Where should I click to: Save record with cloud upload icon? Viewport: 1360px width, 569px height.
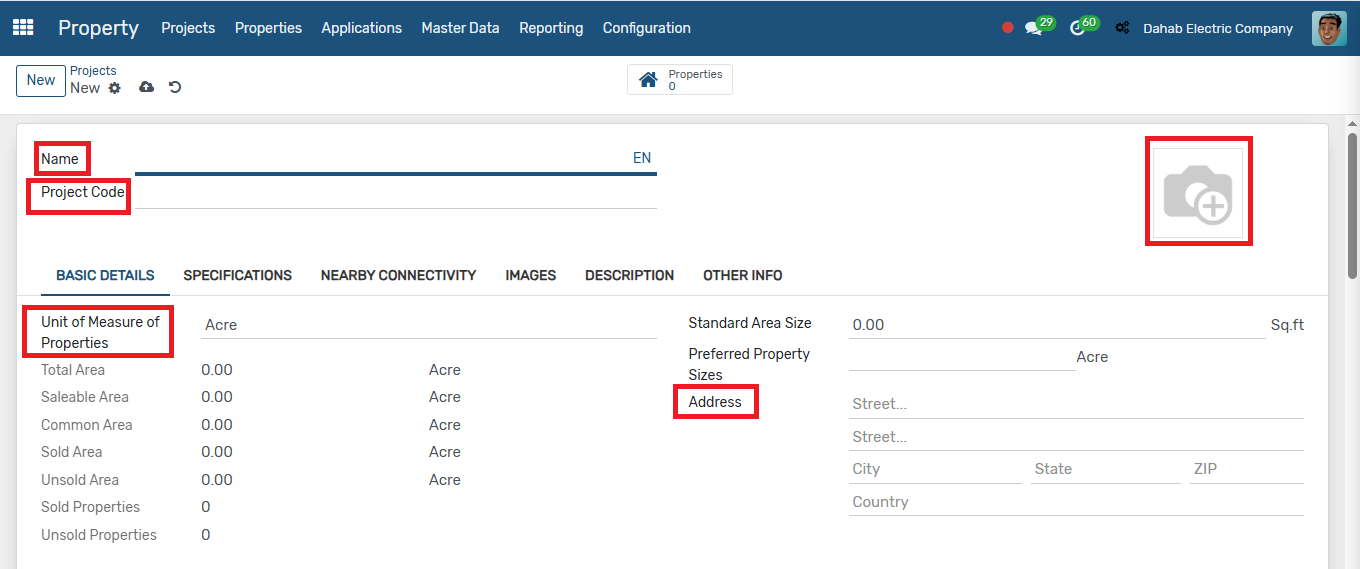point(146,87)
